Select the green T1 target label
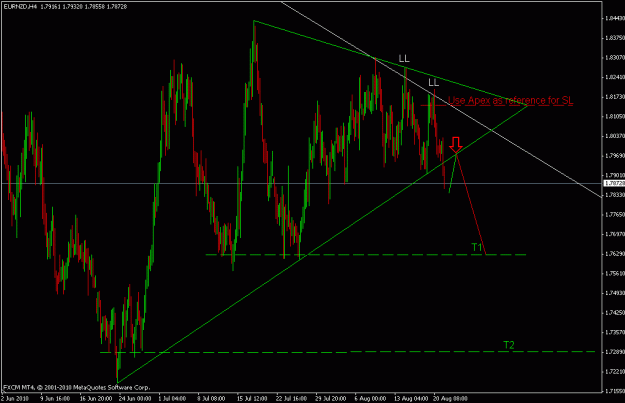This screenshot has height=403, width=625. (477, 247)
